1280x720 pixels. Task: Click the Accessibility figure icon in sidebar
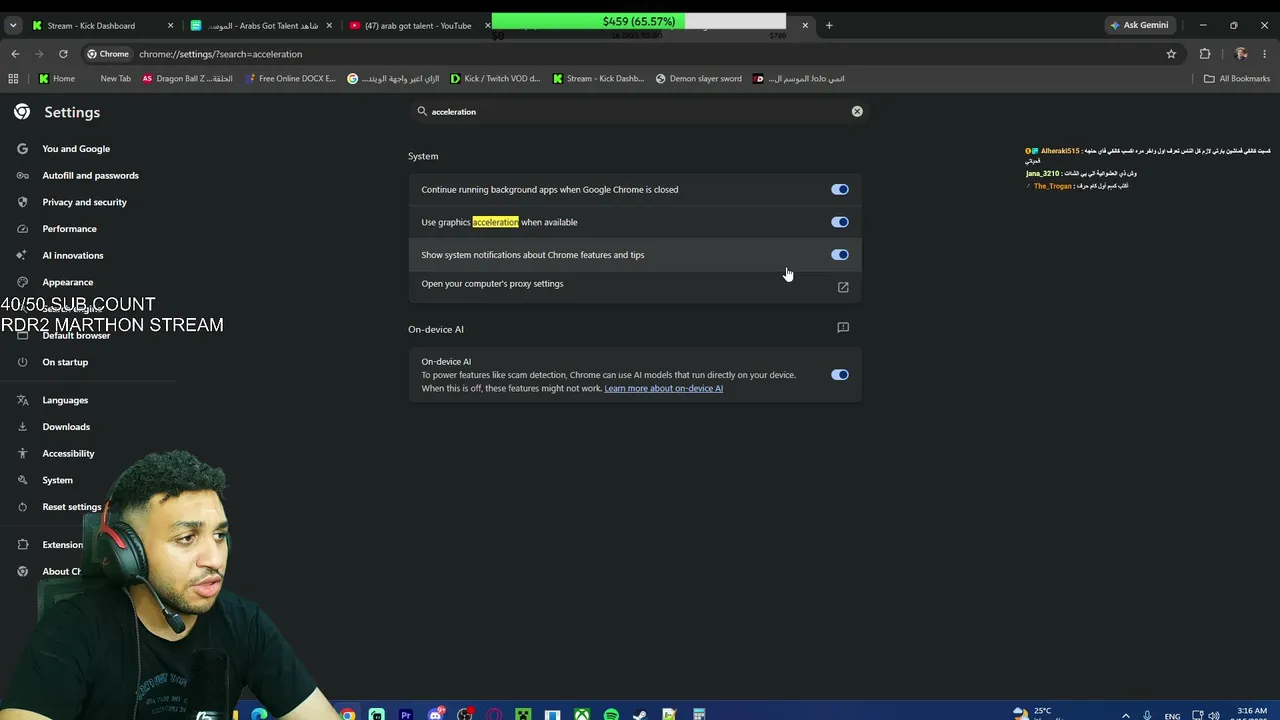(22, 453)
